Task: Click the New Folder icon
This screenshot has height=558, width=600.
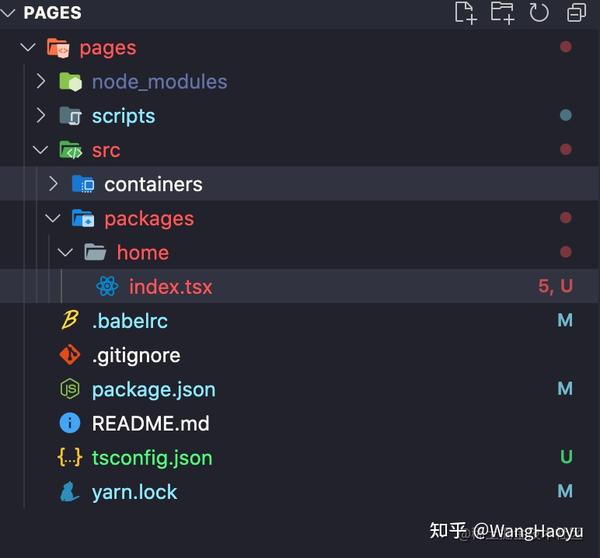Action: [502, 13]
